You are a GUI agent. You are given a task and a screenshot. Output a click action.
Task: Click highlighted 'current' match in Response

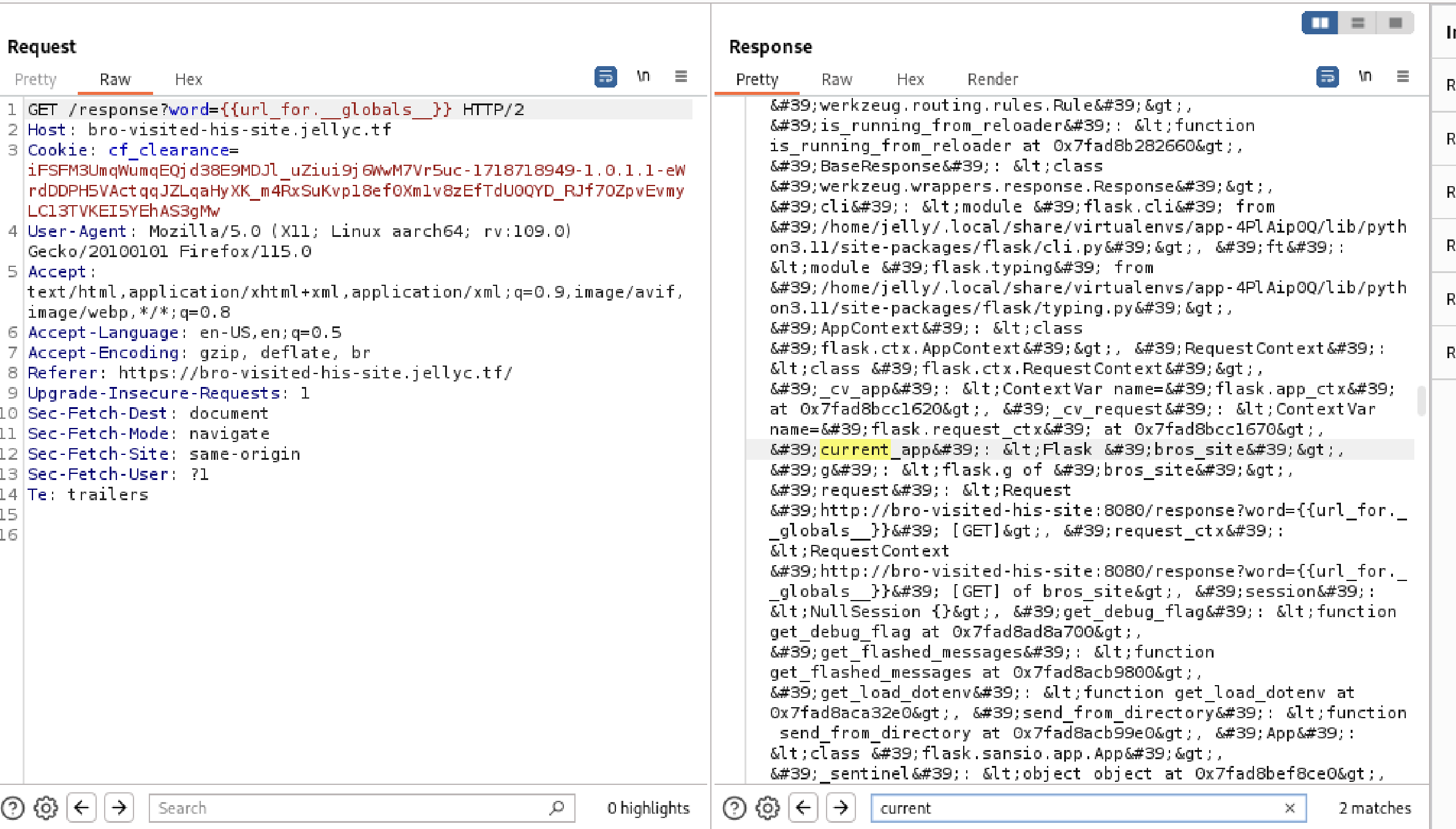[855, 450]
